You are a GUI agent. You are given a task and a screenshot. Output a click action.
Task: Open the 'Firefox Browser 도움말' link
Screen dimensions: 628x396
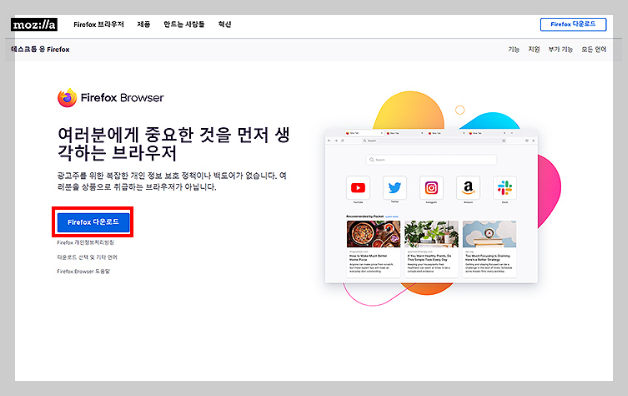pyautogui.click(x=83, y=271)
